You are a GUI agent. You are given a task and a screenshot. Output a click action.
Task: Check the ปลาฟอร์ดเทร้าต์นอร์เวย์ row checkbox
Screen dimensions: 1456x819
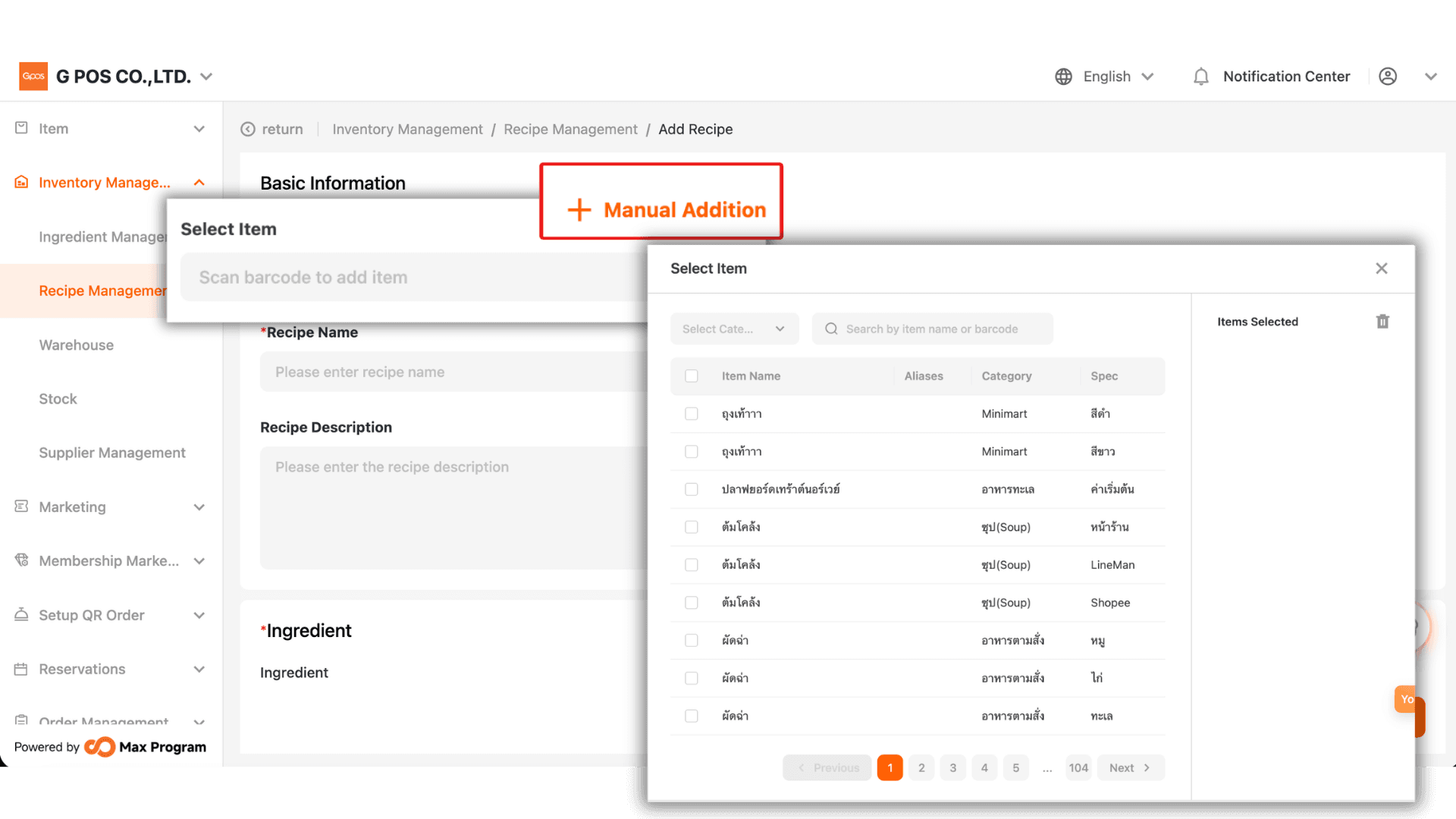pos(692,489)
